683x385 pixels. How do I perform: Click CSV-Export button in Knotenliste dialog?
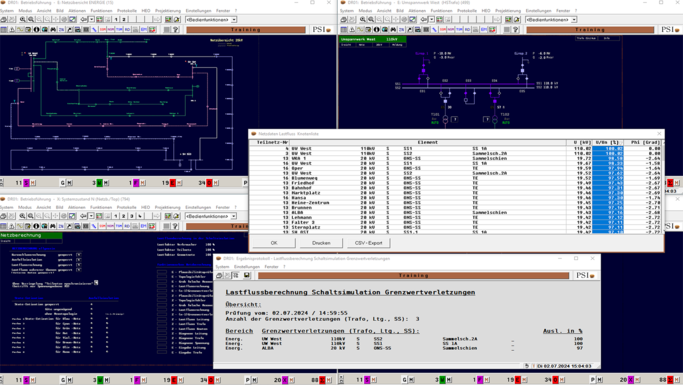[369, 243]
